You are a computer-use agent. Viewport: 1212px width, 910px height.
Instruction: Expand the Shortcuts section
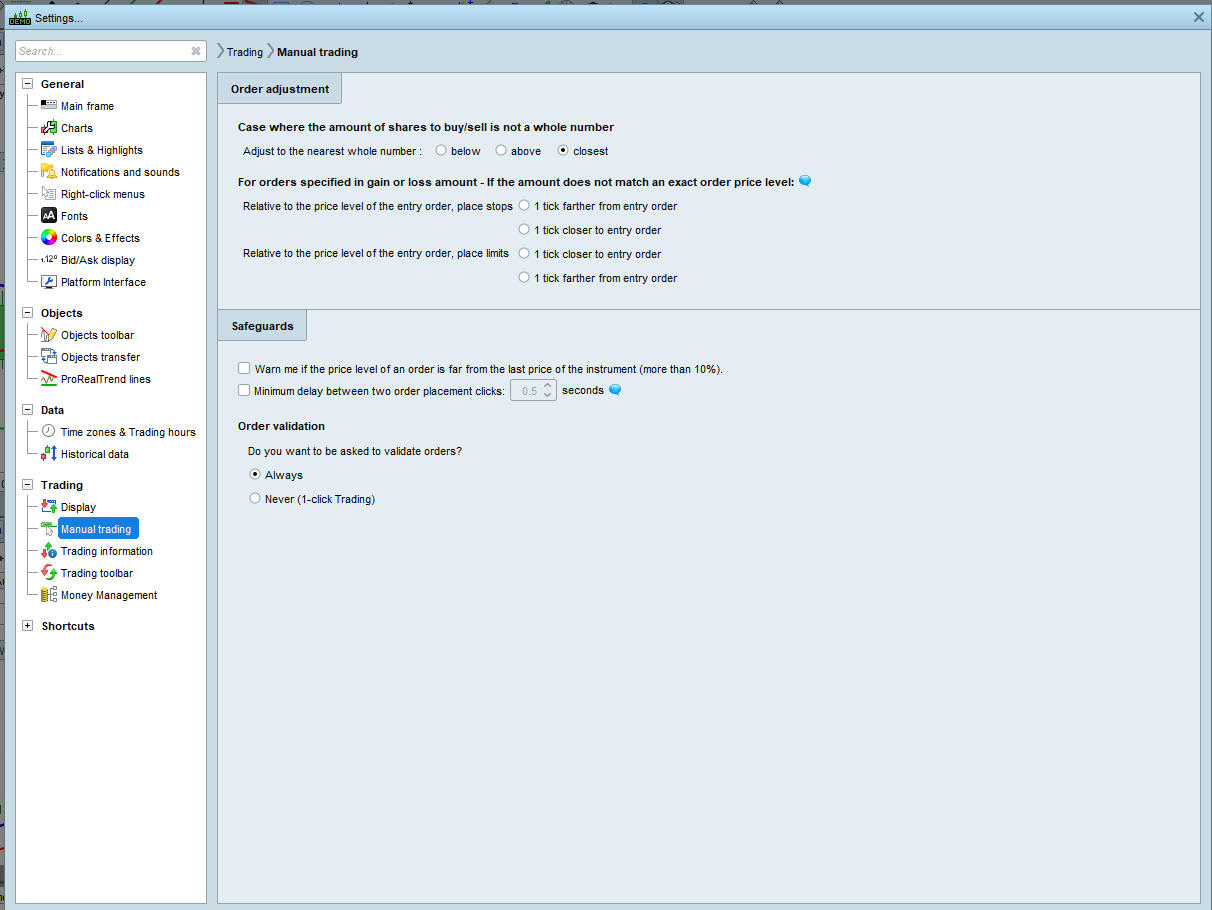(27, 626)
